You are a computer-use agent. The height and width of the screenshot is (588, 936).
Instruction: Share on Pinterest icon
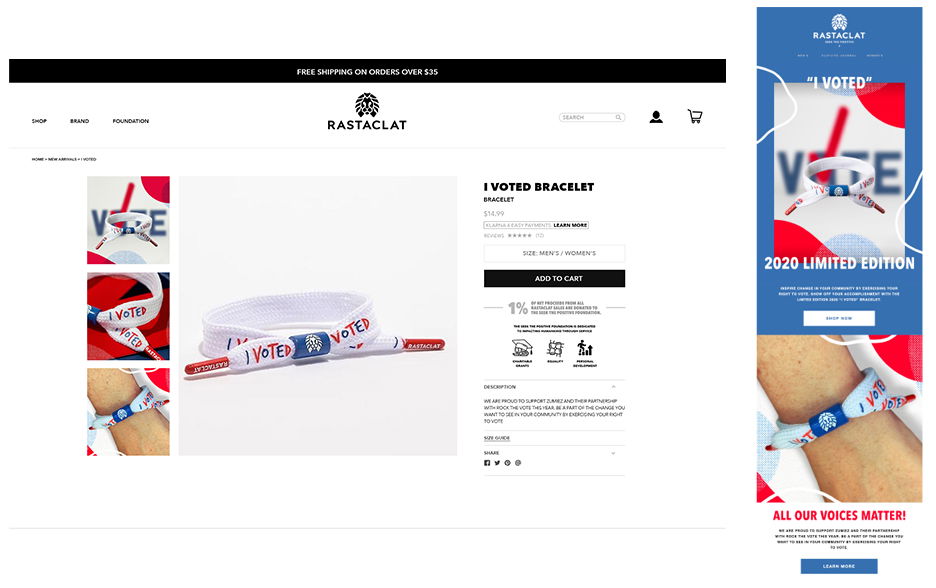coord(507,463)
